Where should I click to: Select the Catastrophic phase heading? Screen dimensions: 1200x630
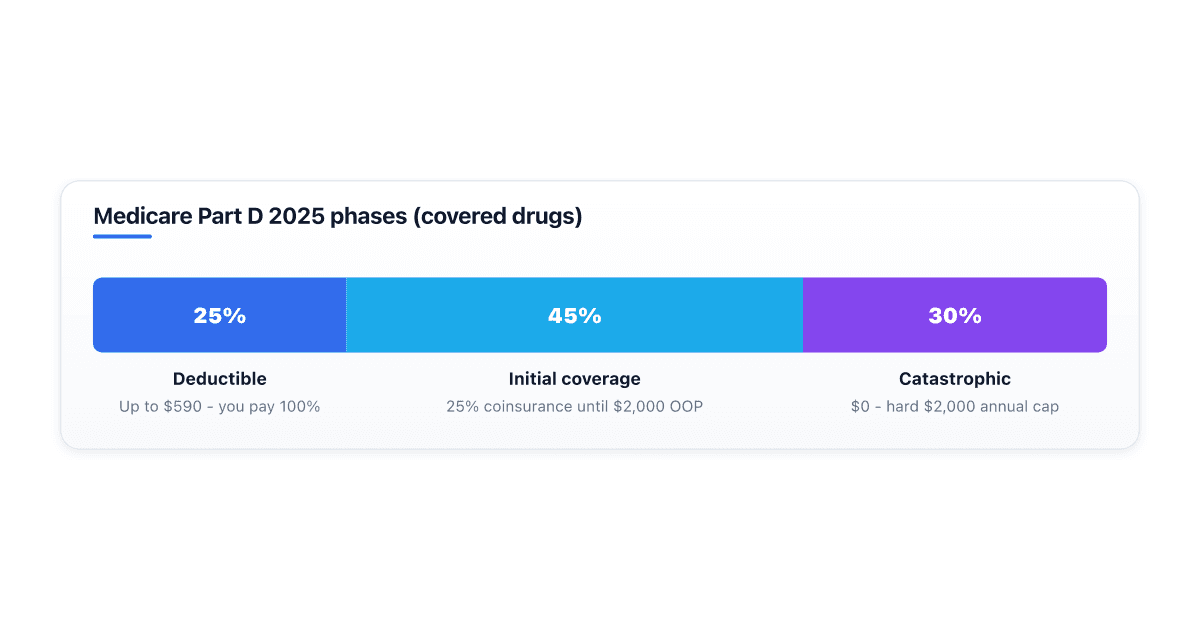955,379
